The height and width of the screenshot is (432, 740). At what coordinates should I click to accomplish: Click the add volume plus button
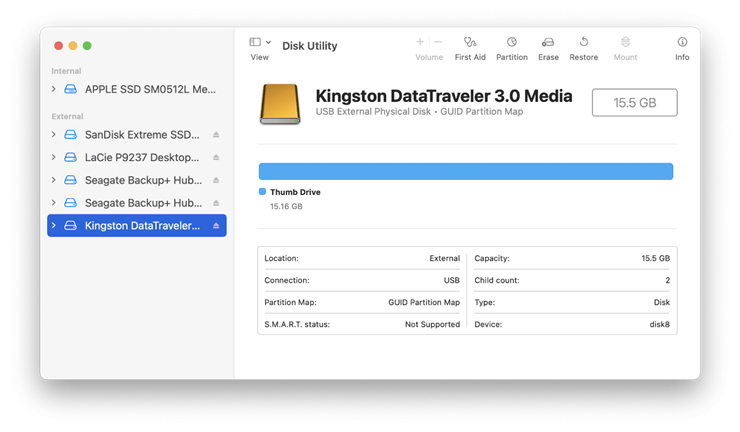(x=420, y=42)
